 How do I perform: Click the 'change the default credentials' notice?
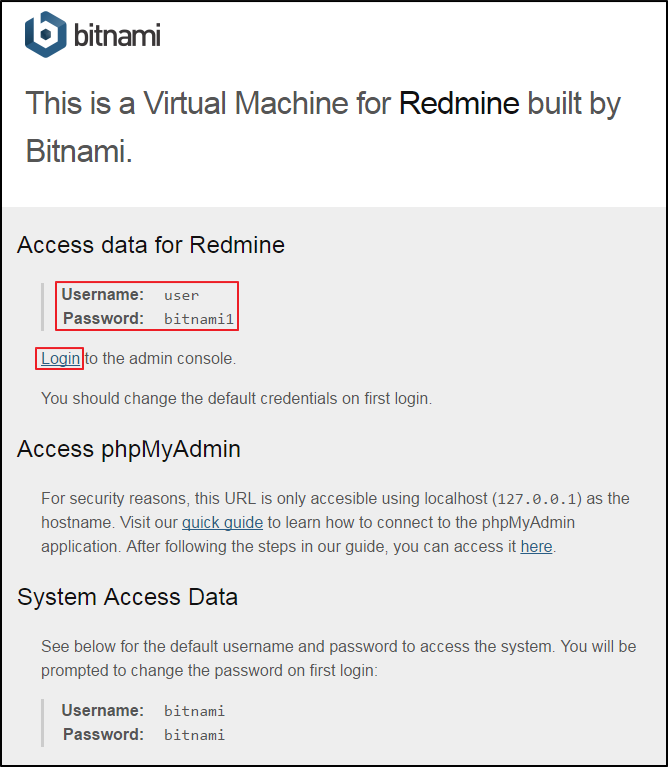[x=237, y=399]
